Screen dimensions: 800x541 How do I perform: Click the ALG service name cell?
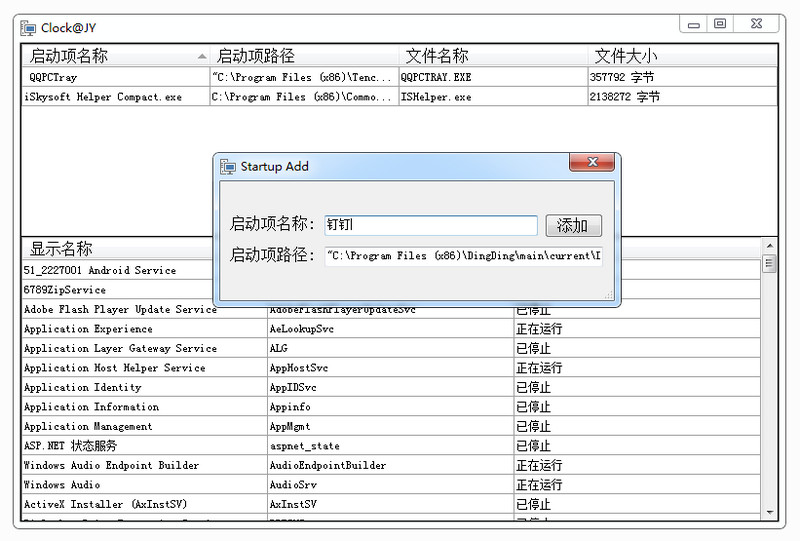[390, 348]
